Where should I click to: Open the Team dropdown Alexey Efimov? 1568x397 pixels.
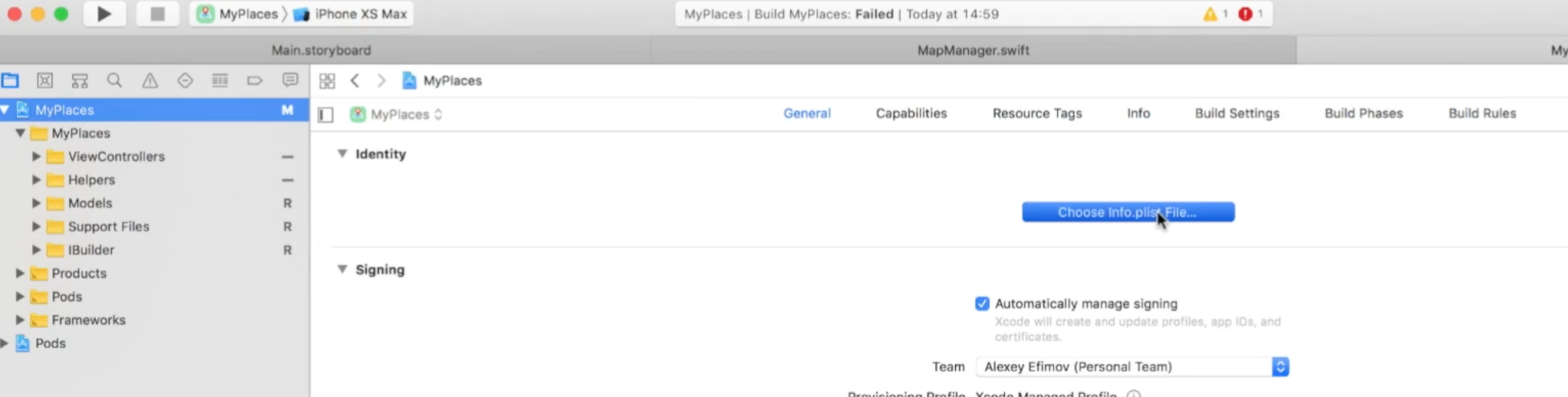1132,366
